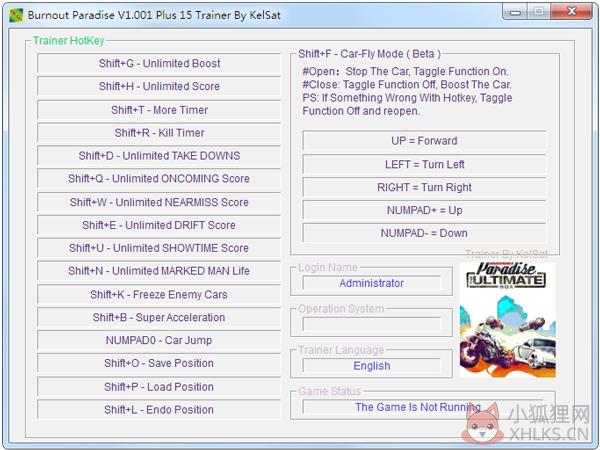Click LEFT = Turn Left button

click(424, 165)
